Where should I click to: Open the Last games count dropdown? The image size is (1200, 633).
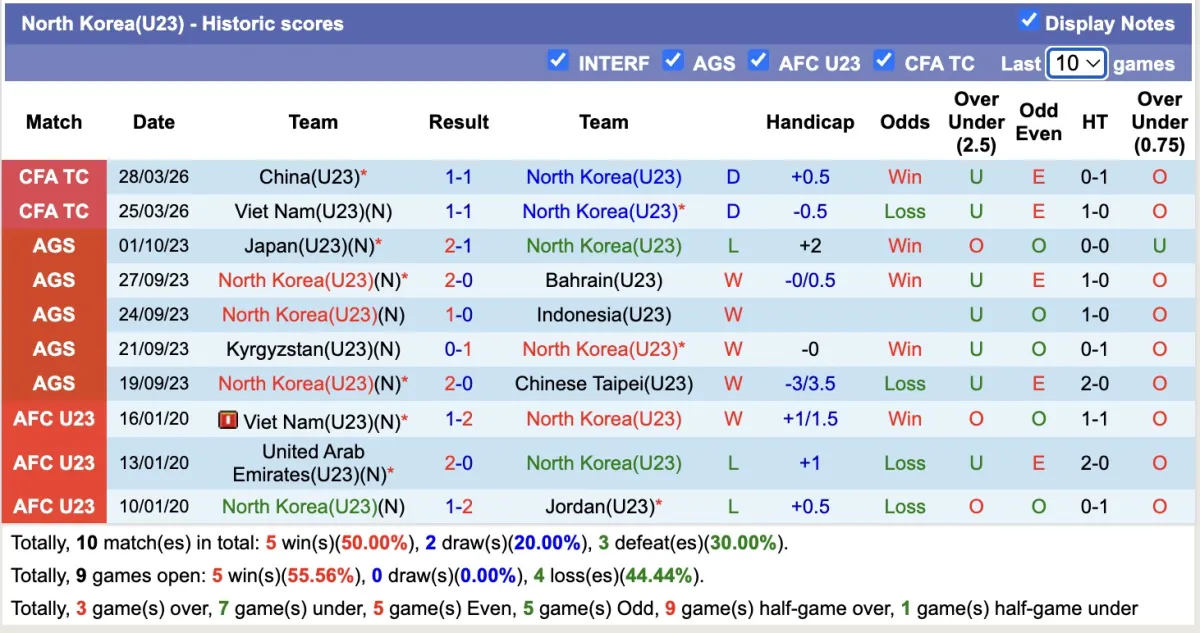point(1076,63)
